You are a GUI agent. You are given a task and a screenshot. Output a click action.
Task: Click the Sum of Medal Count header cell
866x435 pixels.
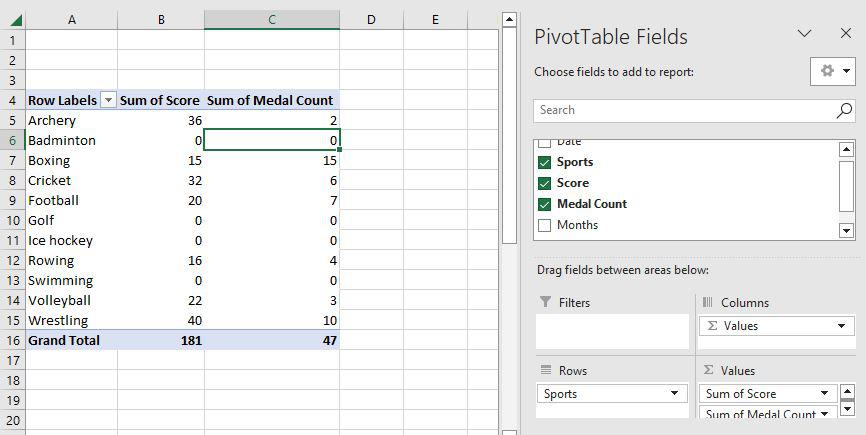(x=271, y=100)
